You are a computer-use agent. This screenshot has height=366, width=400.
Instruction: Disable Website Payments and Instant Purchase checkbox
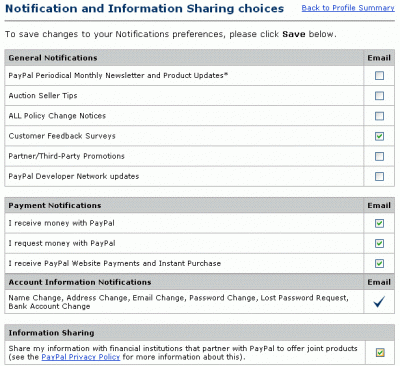(379, 263)
